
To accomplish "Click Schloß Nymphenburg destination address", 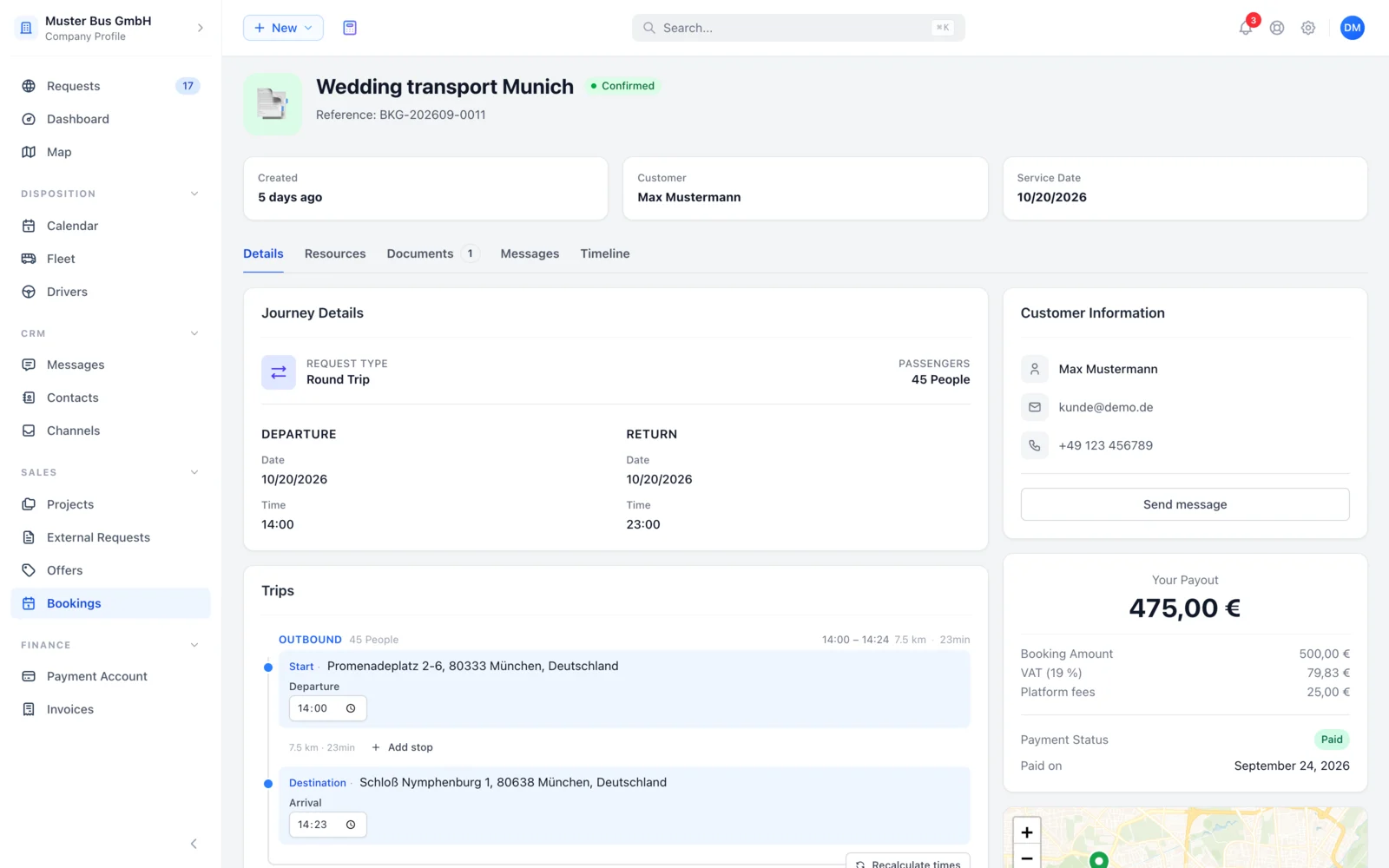I will [513, 782].
